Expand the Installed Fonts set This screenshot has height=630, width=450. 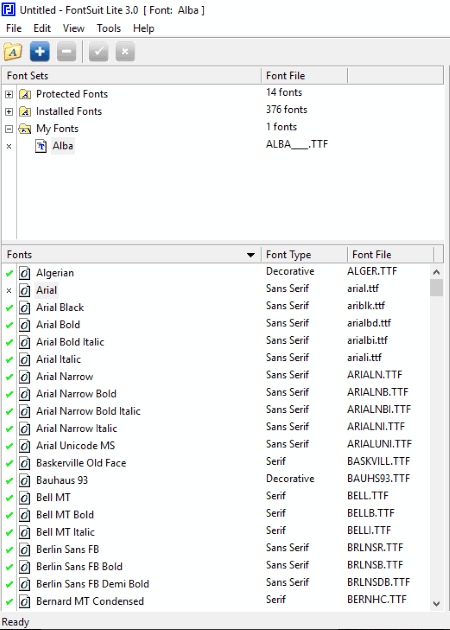click(x=9, y=112)
